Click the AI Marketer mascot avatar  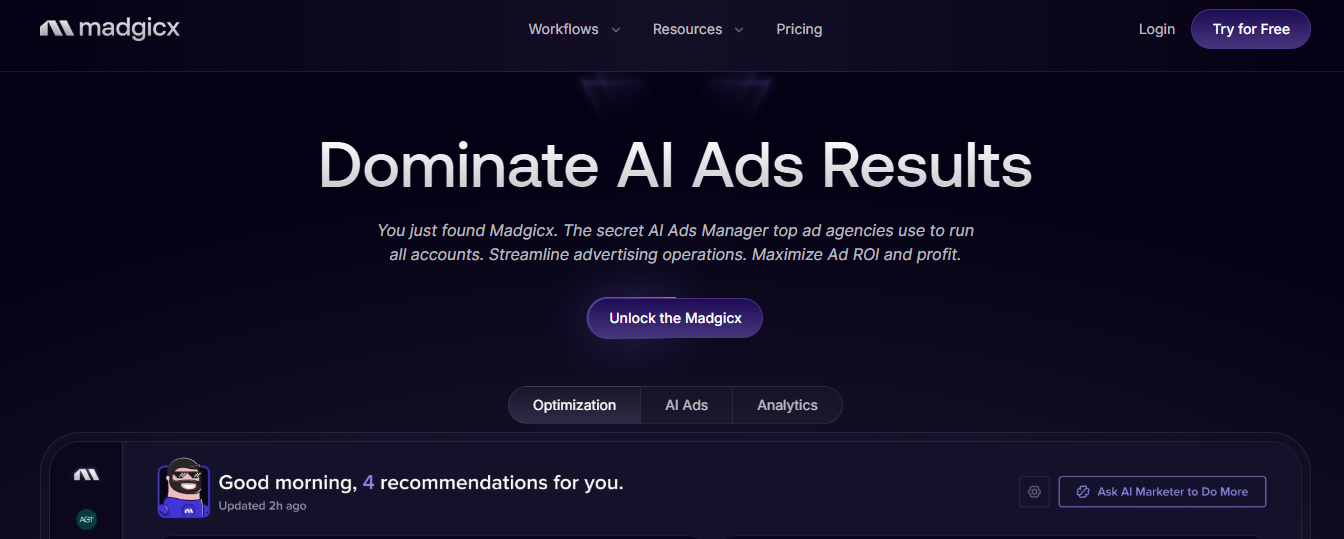click(x=184, y=487)
